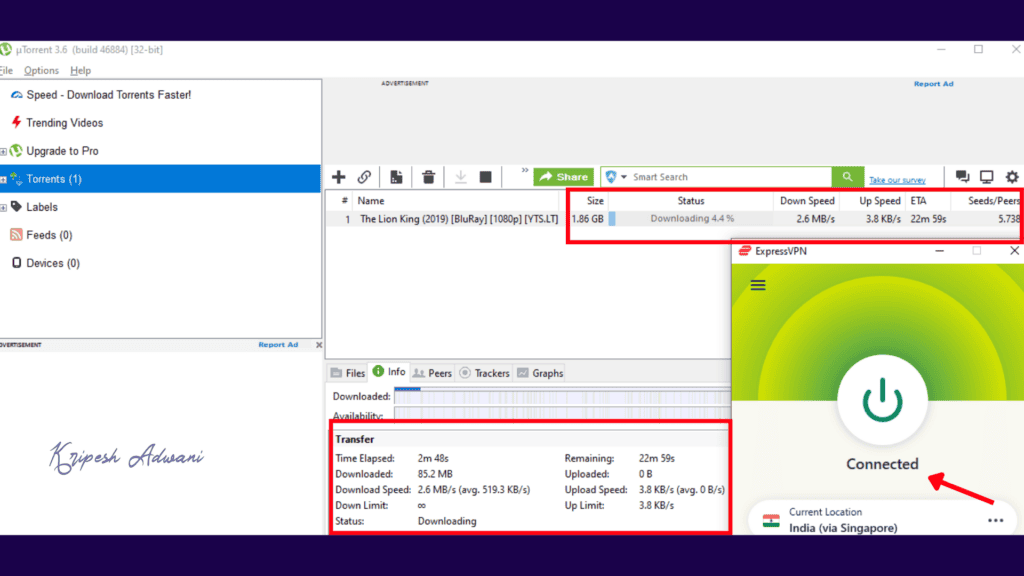Viewport: 1024px width, 576px height.
Task: Click the Connected power button in ExpressVPN
Action: point(881,399)
